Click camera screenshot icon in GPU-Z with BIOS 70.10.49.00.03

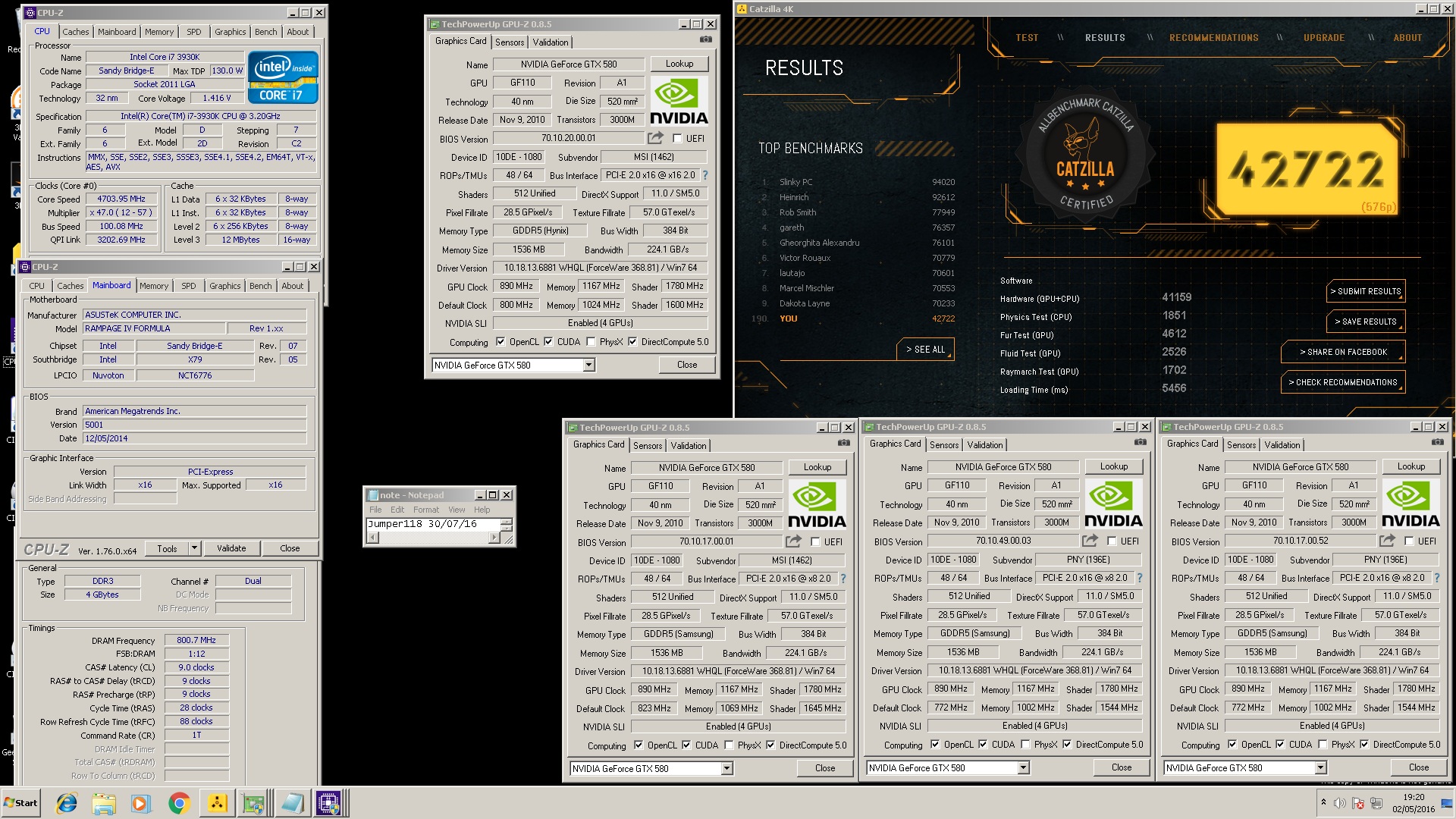pyautogui.click(x=1141, y=442)
